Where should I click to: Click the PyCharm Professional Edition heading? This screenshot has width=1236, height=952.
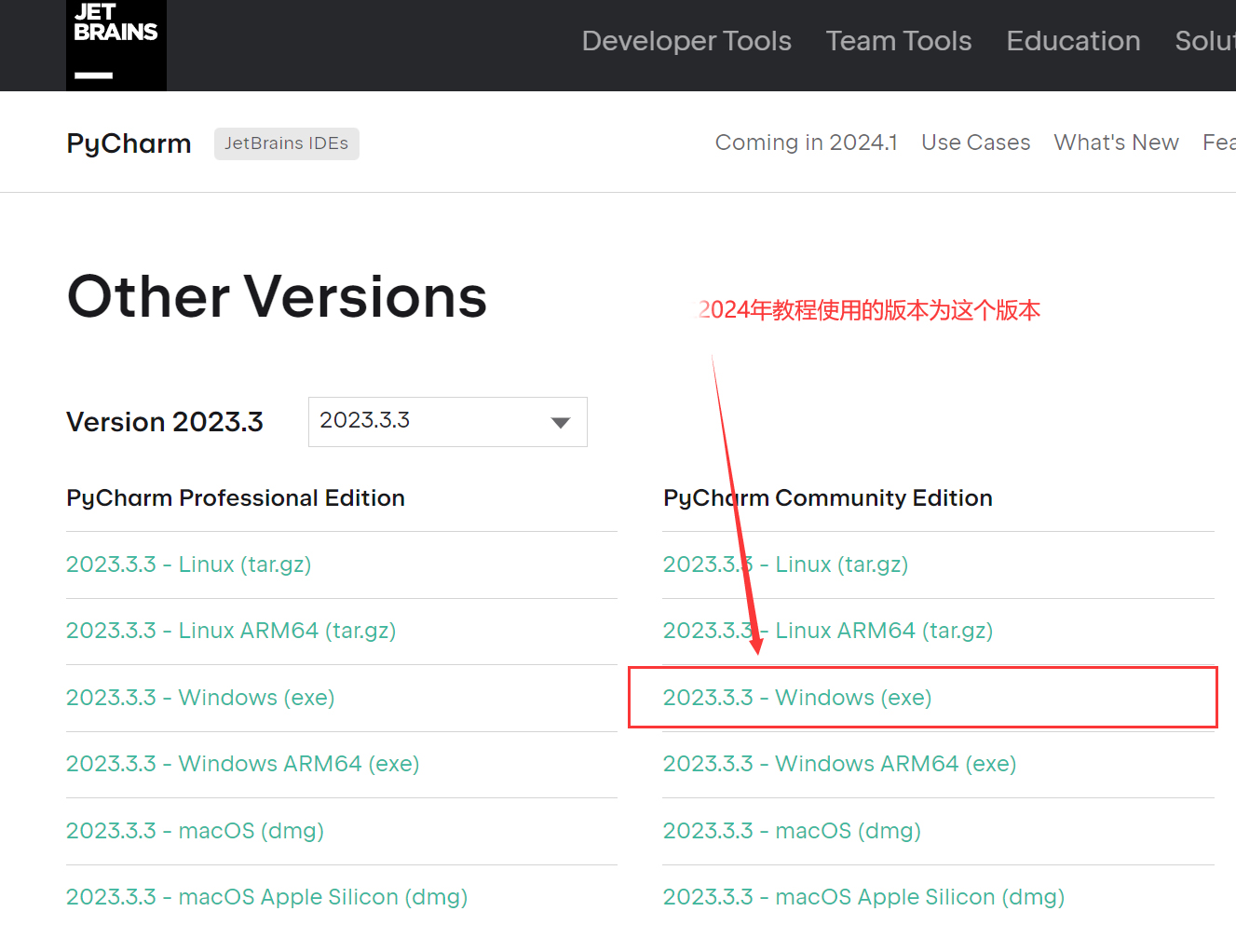coord(236,498)
